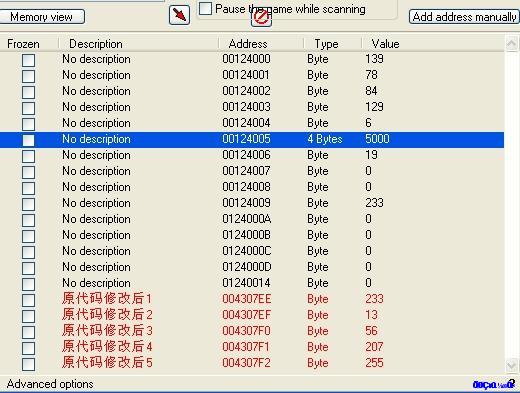Click the scrollbar down arrow
This screenshot has height=393, width=520.
(x=512, y=366)
